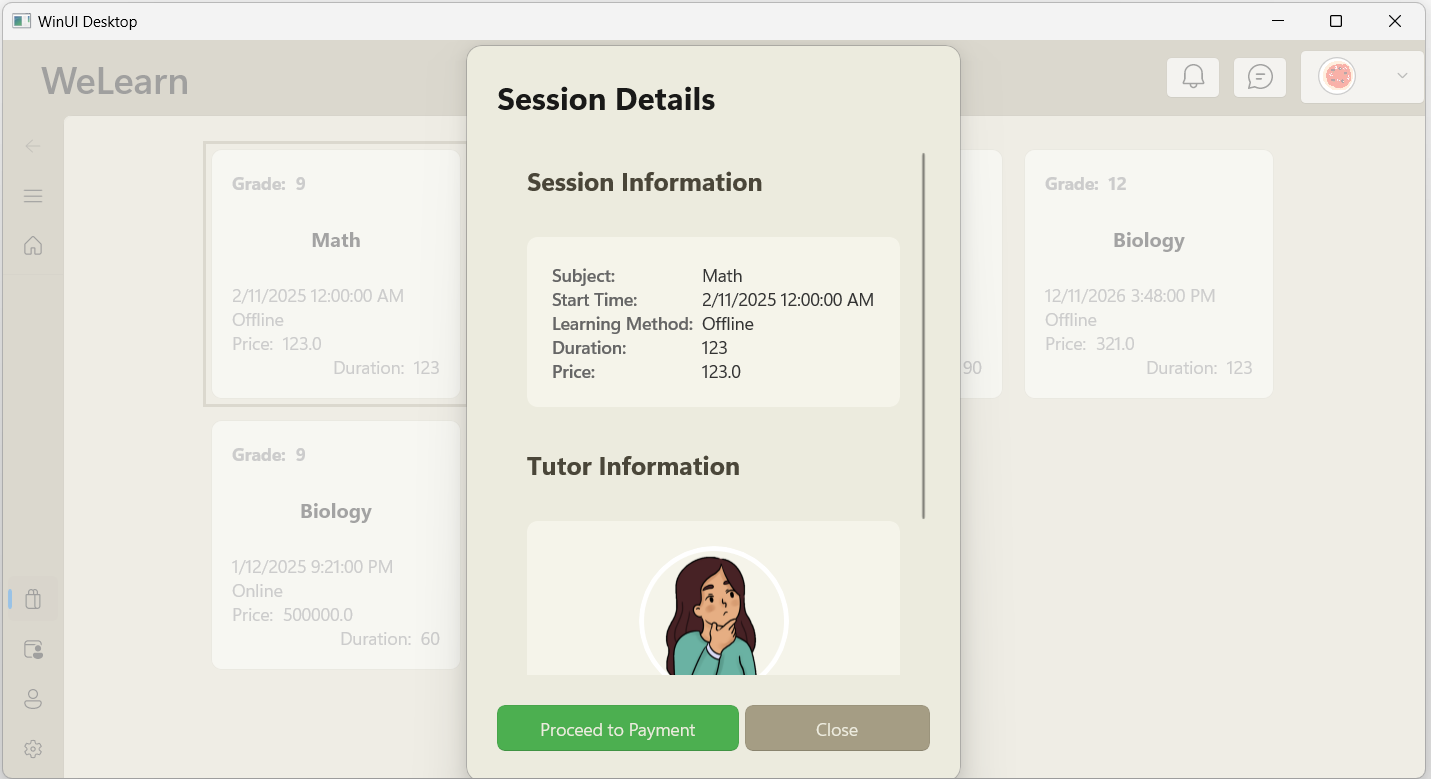
Task: Click the WinUI Desktop app icon
Action: coord(19,20)
